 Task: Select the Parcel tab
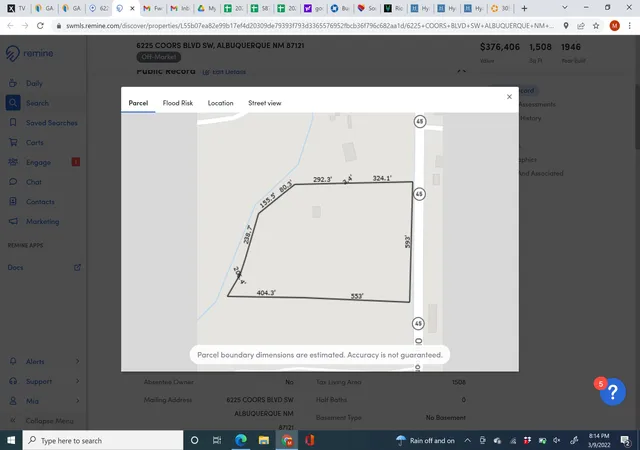tap(138, 103)
